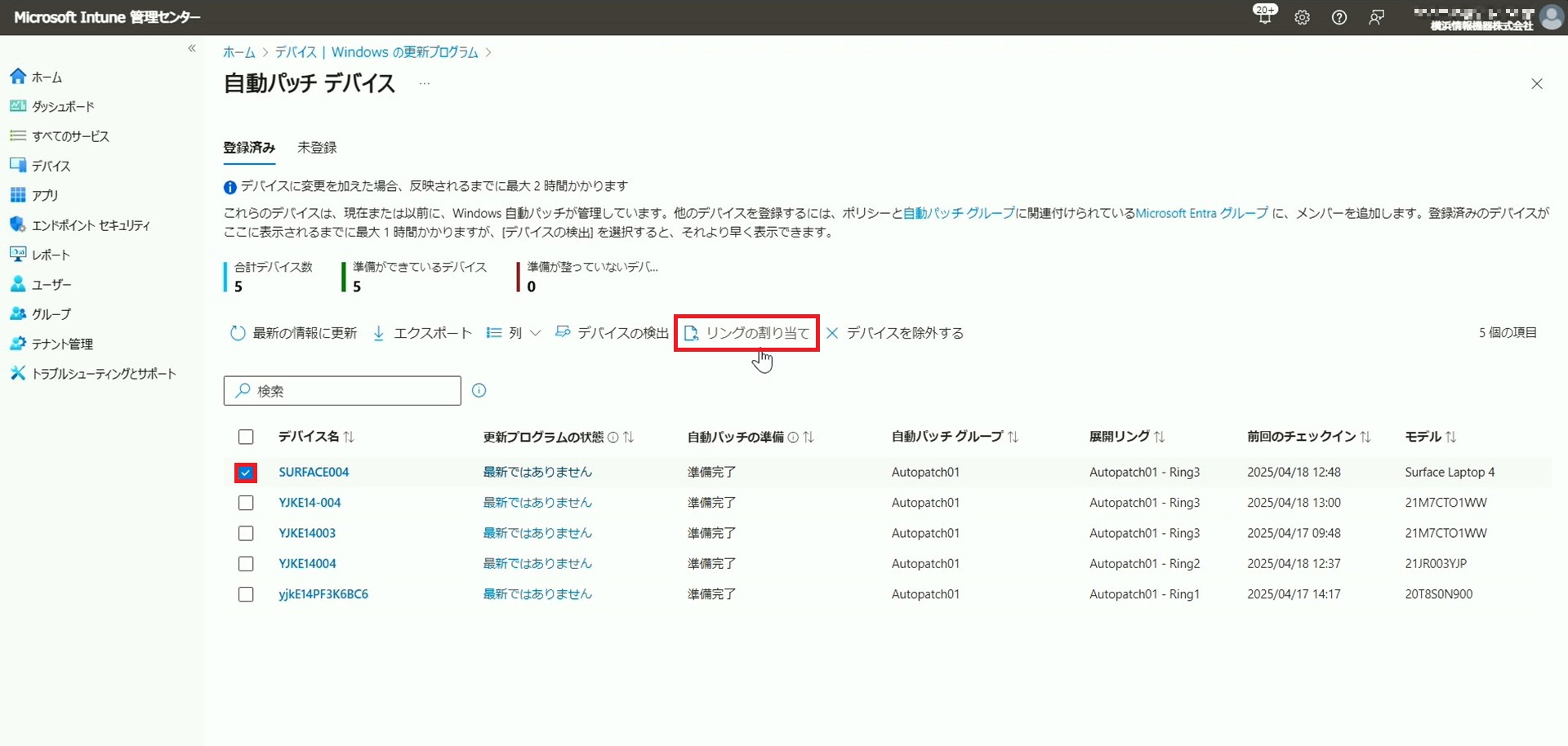
Task: Uncheck the SURFACE004 row checkbox
Action: [246, 473]
